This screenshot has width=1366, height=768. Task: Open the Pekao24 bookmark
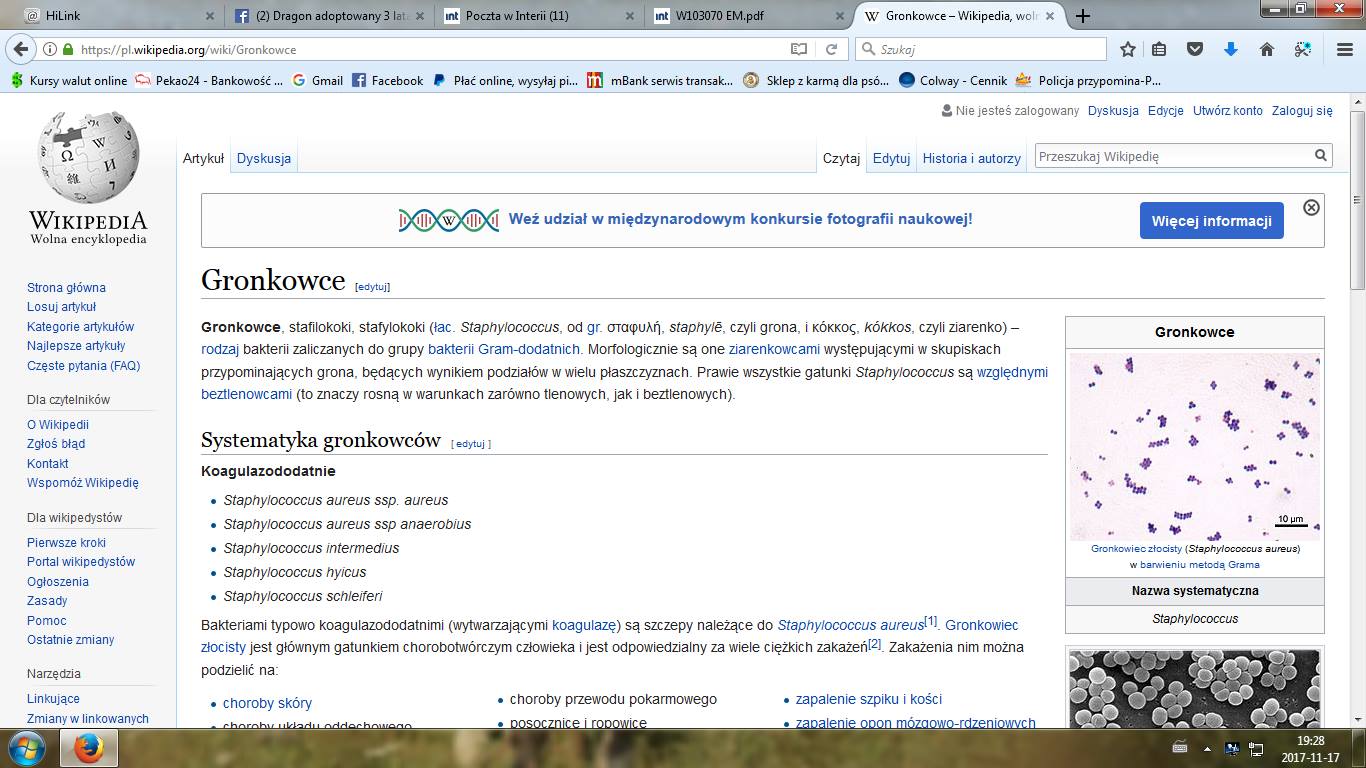[x=209, y=81]
